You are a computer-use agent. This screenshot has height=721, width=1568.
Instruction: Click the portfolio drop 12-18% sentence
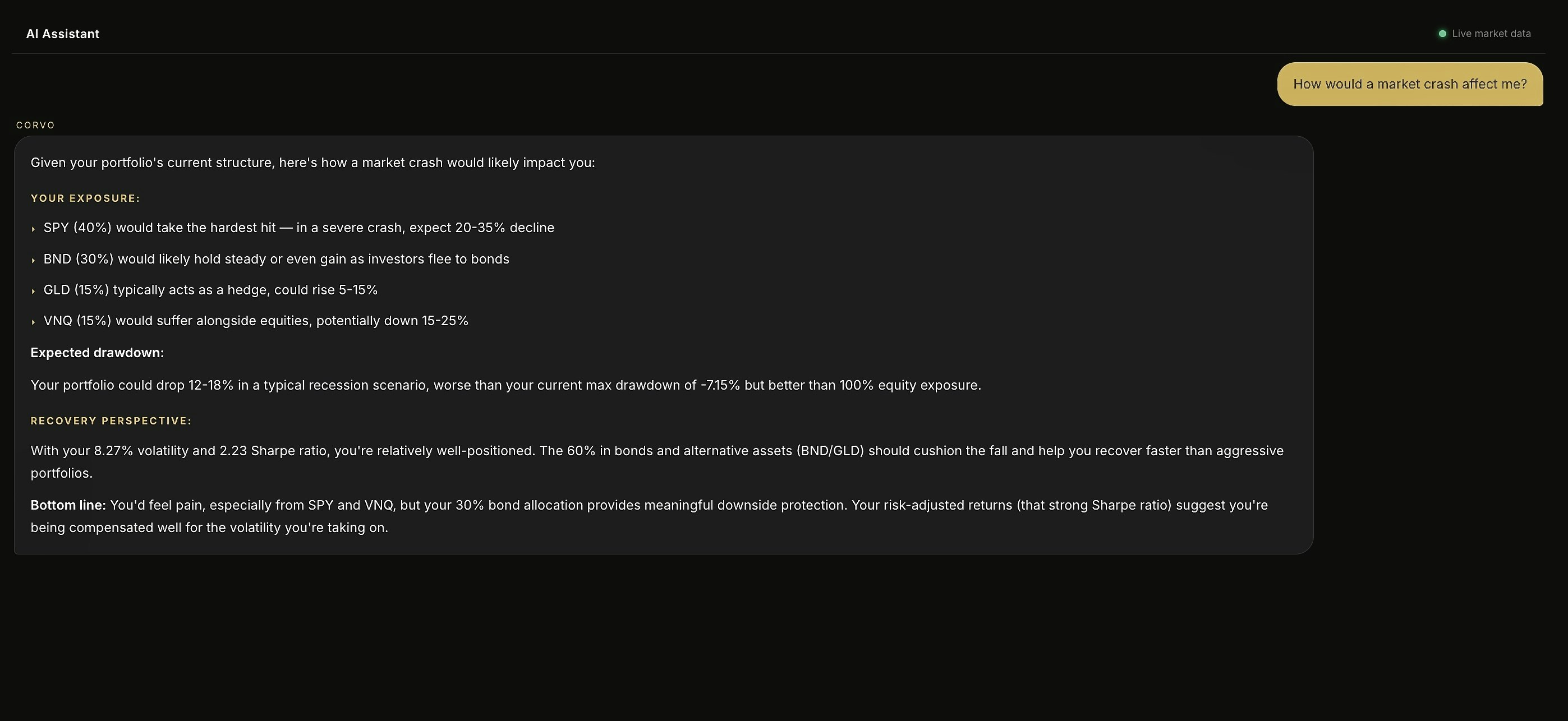(x=505, y=385)
